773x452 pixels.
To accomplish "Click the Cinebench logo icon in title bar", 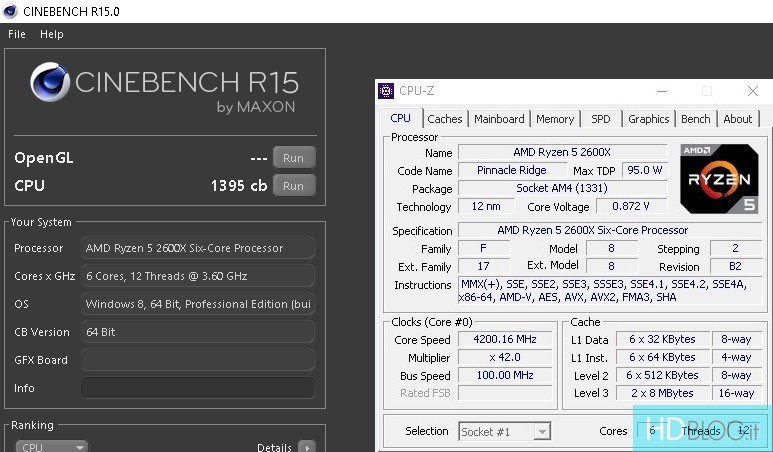I will click(10, 11).
